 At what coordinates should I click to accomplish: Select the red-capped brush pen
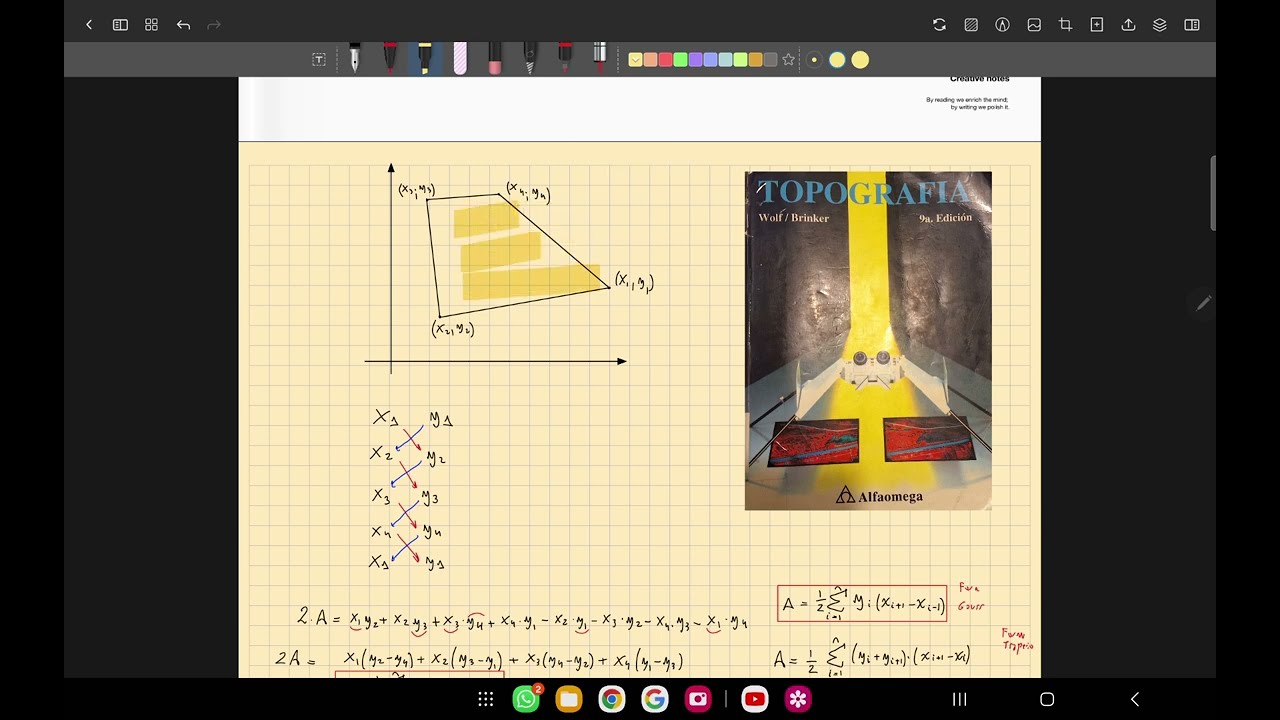tap(389, 58)
